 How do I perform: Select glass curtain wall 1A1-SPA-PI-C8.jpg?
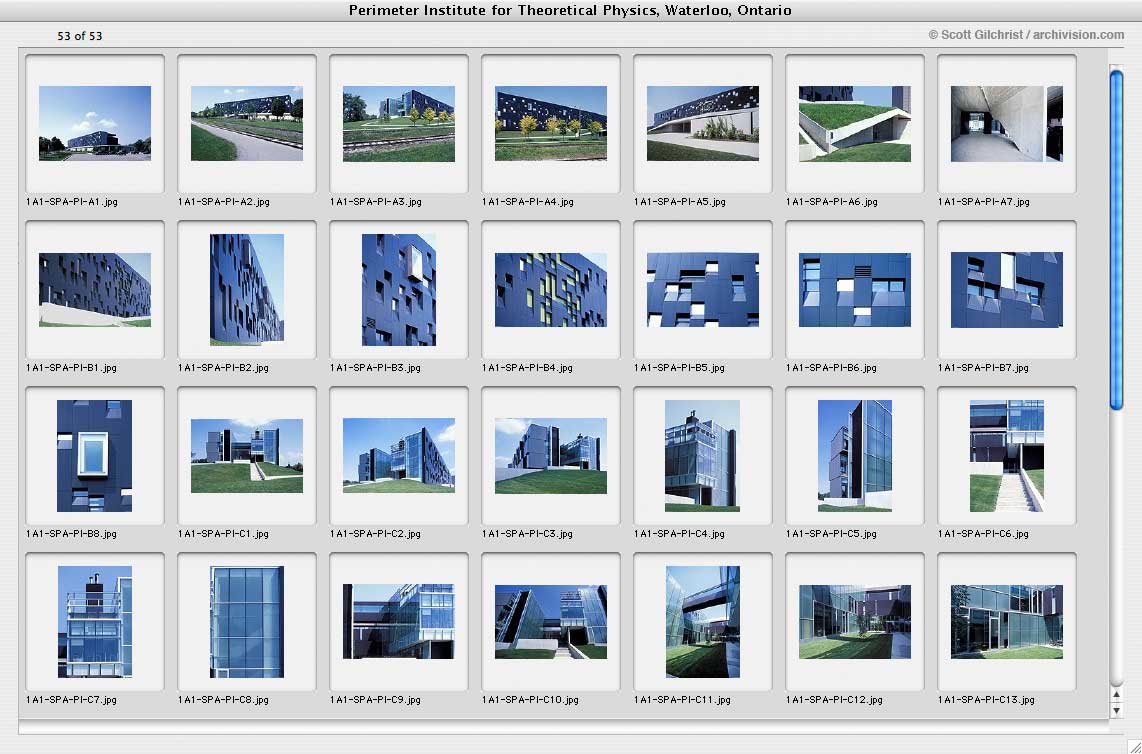[247, 621]
